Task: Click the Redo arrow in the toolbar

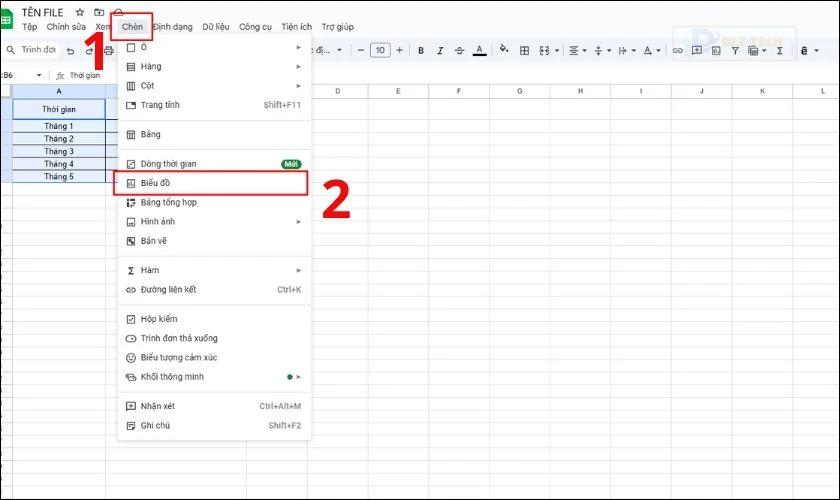Action: [89, 51]
